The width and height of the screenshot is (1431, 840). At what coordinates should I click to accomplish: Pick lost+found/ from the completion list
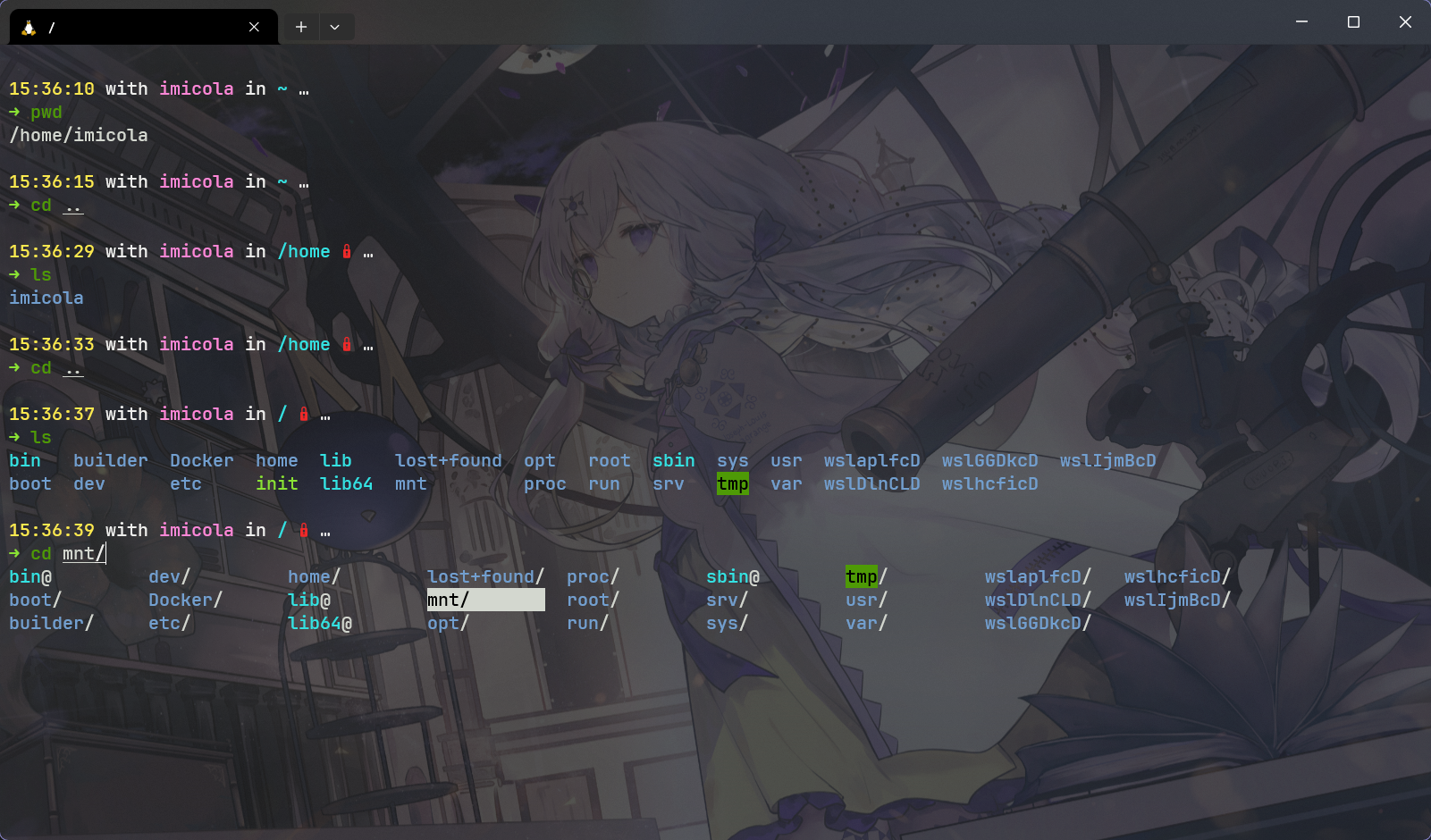tap(484, 576)
